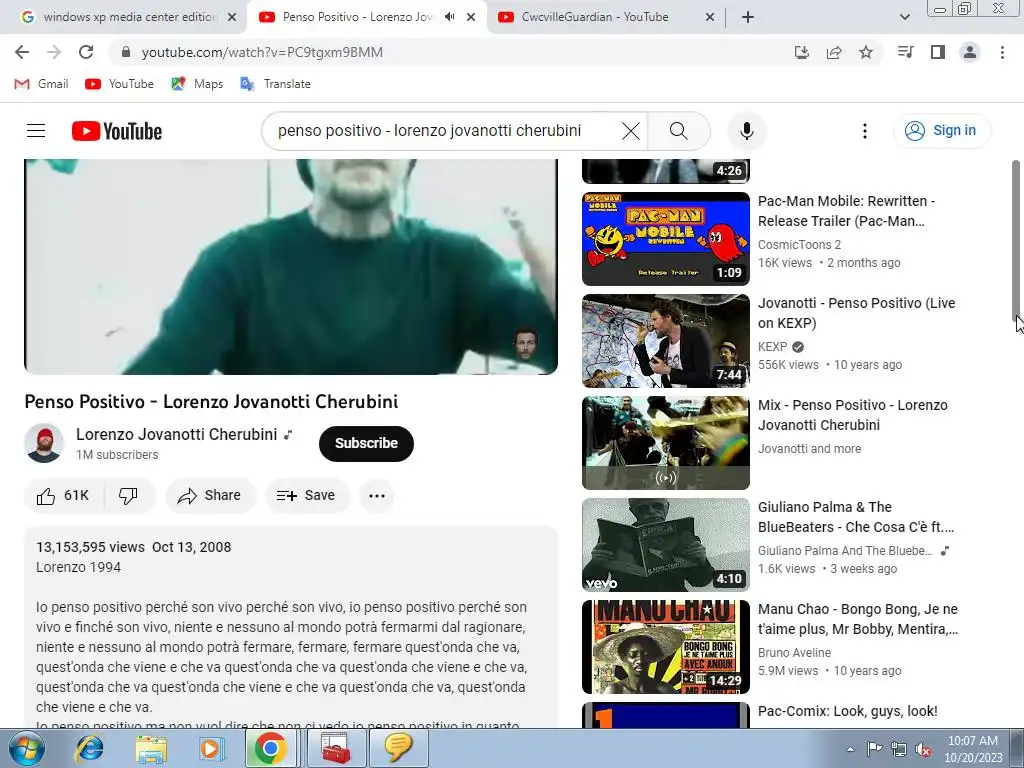Open the more actions ellipsis below the video
1024x768 pixels.
click(377, 496)
